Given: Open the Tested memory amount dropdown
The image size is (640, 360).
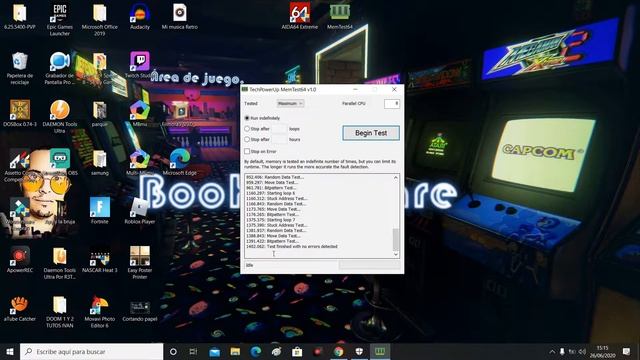Looking at the screenshot, I should (290, 104).
